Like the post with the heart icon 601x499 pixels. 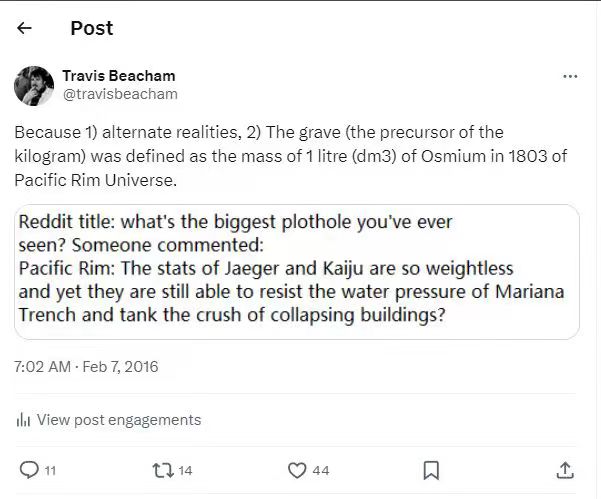[x=297, y=469]
